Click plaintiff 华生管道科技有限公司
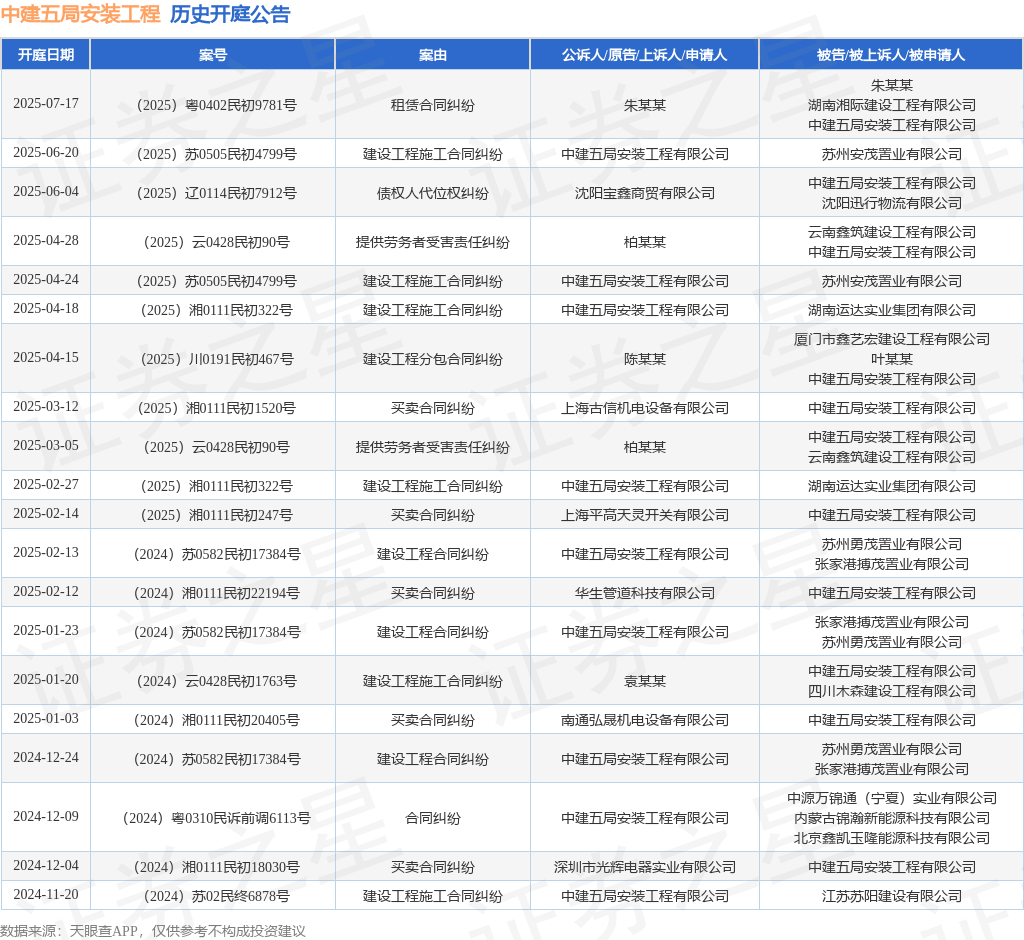Viewport: 1024px width, 940px height. pos(645,594)
